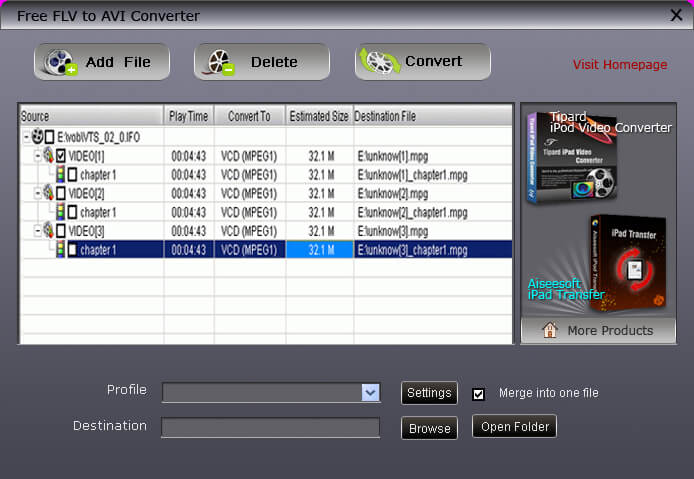
Task: Collapse the root VTS_02_0.IFO tree node
Action: point(26,137)
